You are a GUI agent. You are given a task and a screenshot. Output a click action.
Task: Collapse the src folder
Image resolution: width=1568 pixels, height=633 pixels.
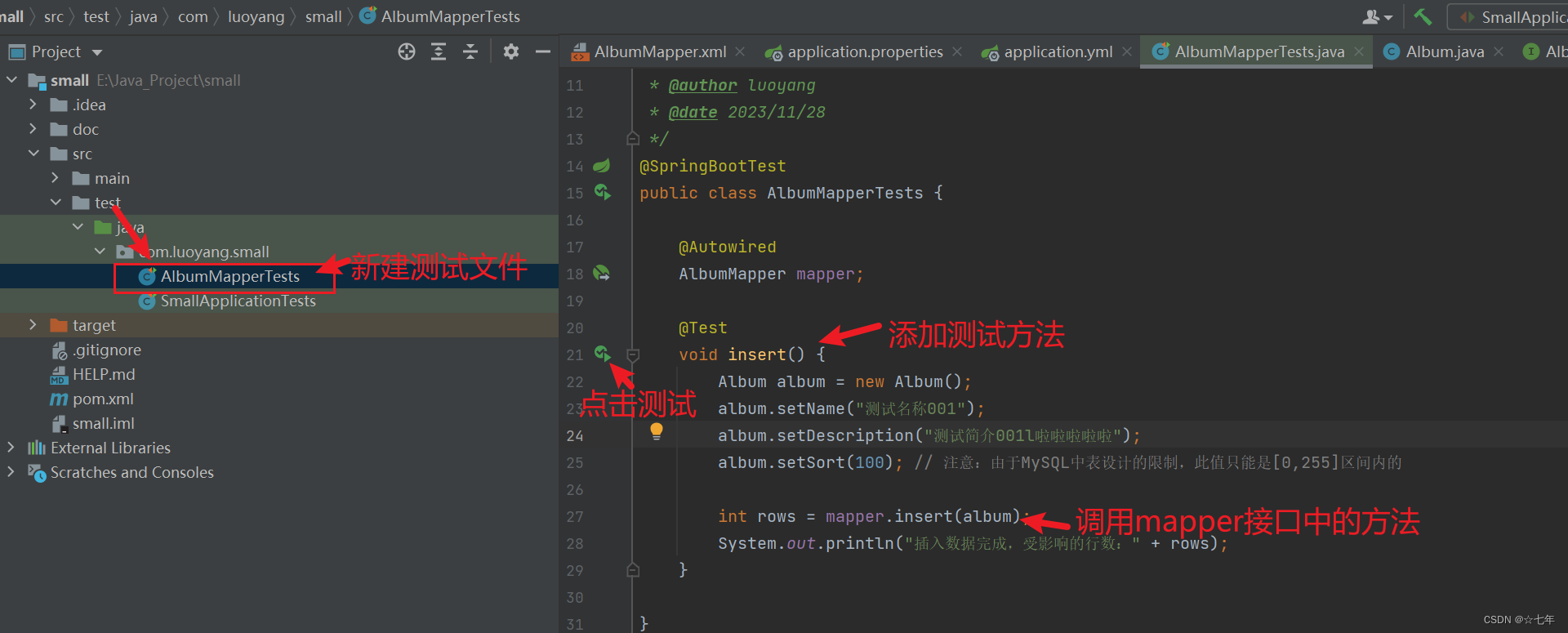click(33, 154)
